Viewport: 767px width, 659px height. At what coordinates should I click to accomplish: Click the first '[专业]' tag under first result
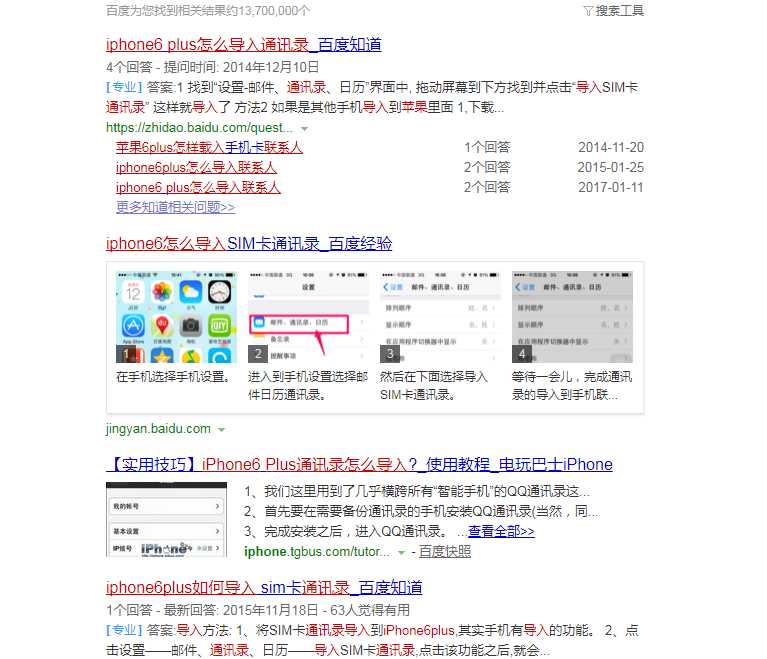point(124,87)
